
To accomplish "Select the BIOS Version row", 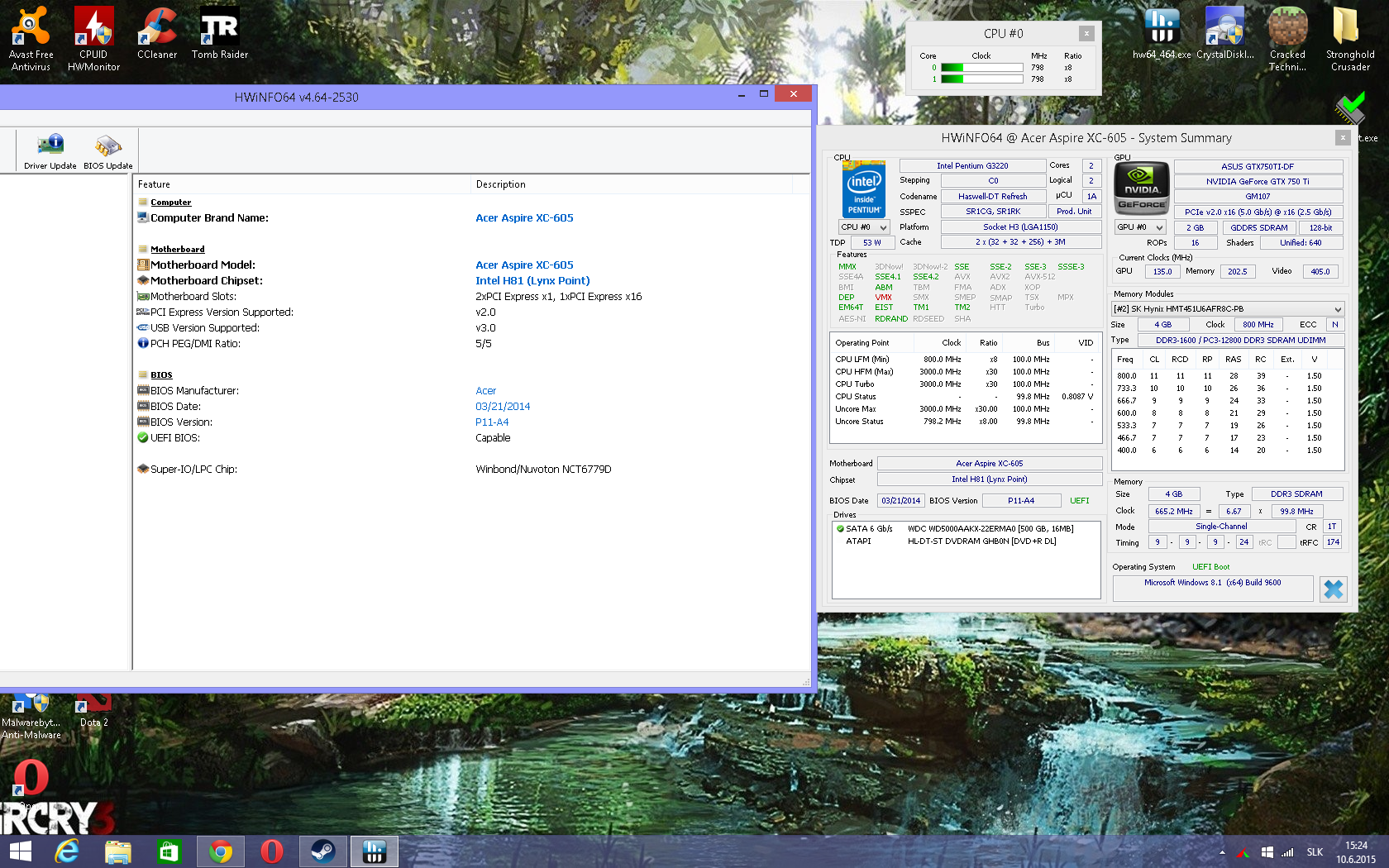I will pos(471,422).
